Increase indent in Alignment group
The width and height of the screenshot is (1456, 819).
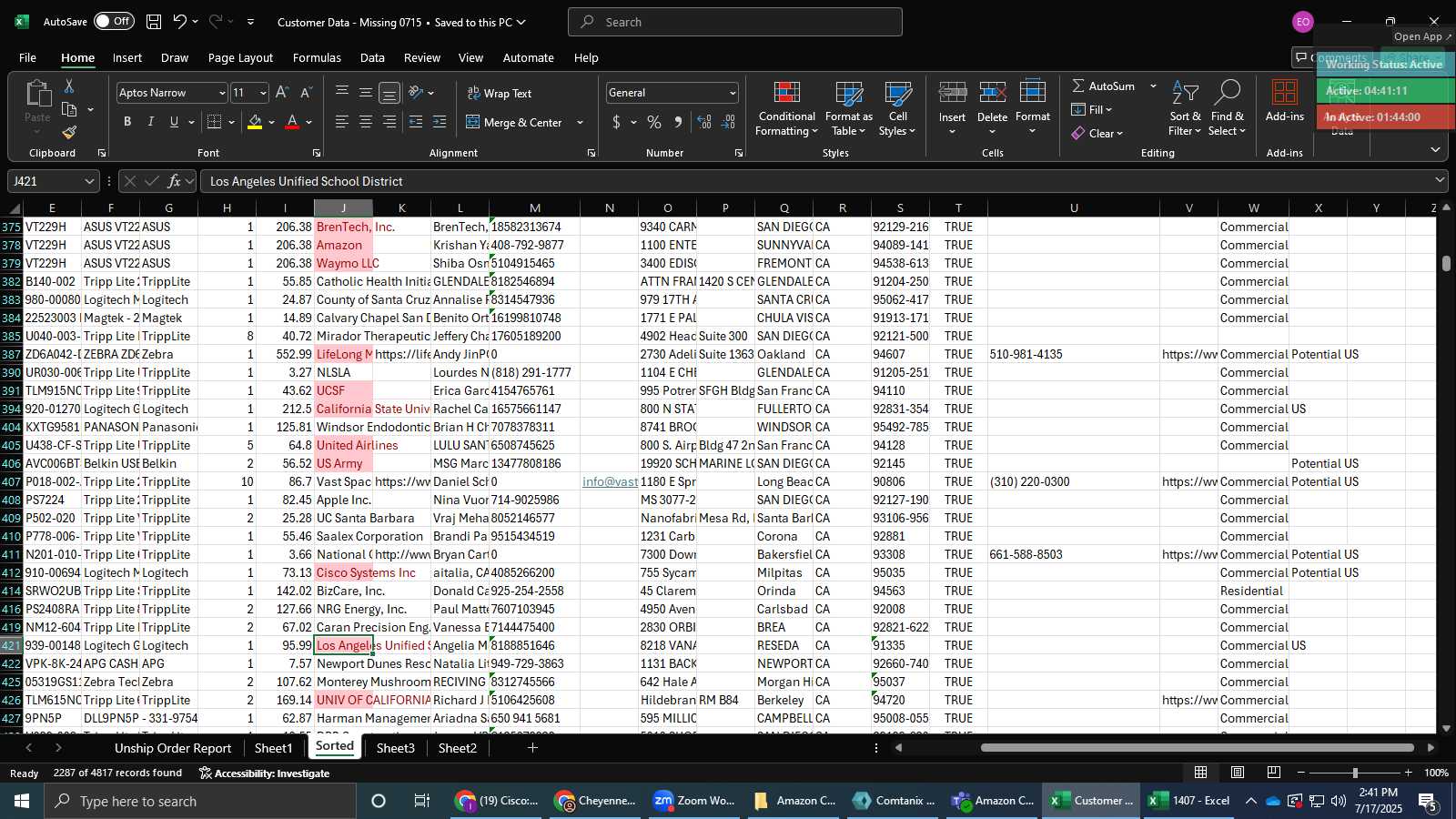click(x=440, y=122)
